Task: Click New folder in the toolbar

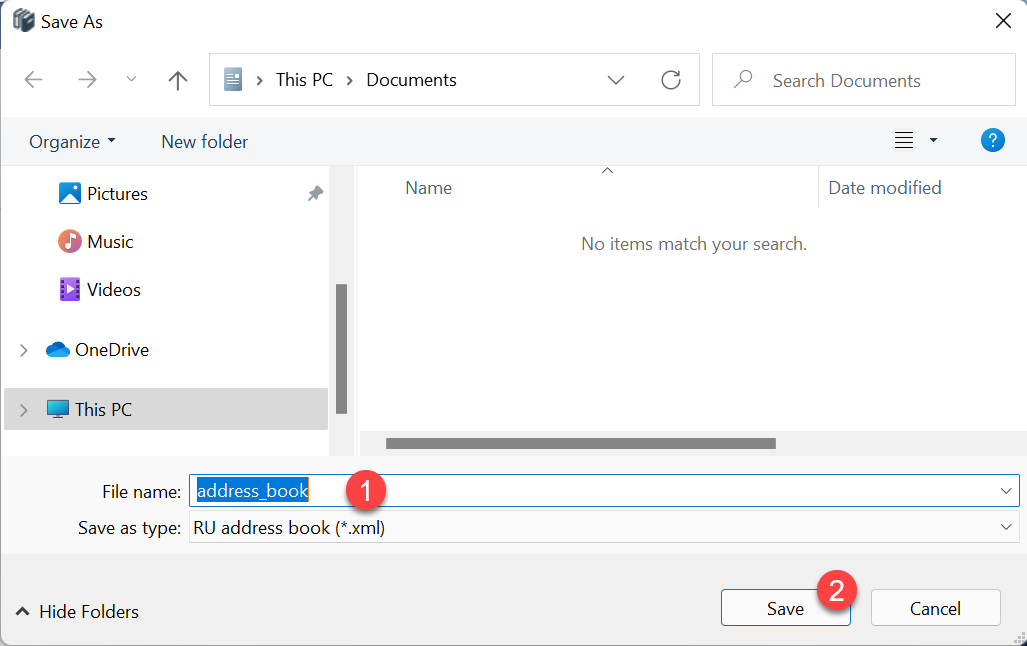Action: tap(204, 142)
